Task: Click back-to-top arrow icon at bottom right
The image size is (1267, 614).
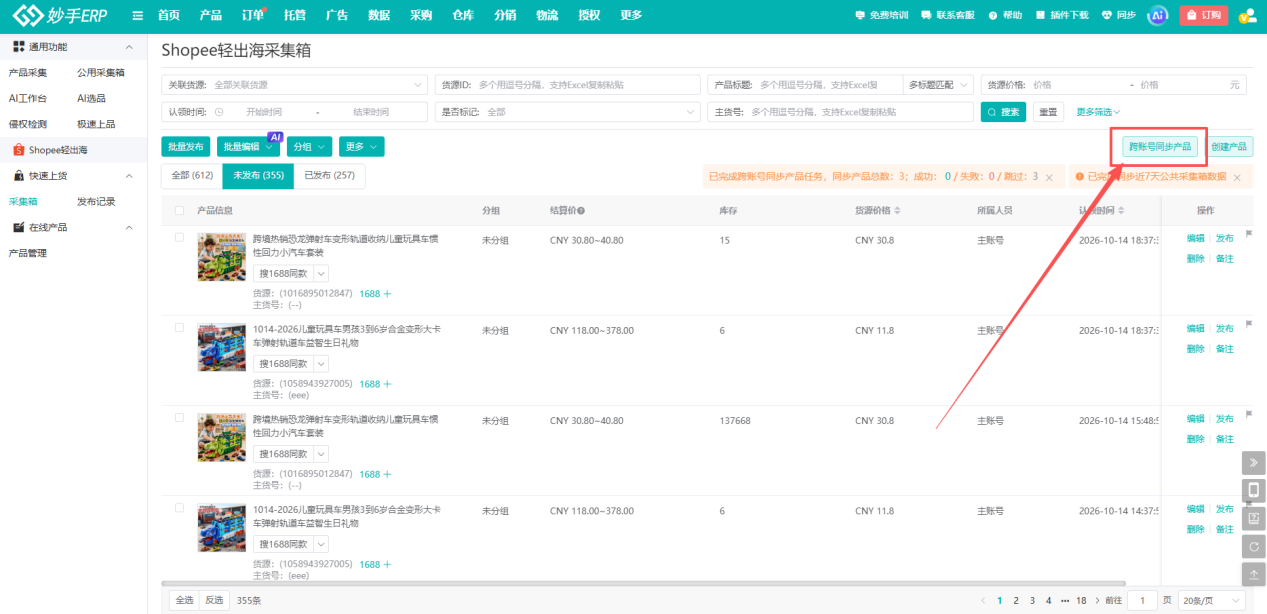Action: (1254, 574)
